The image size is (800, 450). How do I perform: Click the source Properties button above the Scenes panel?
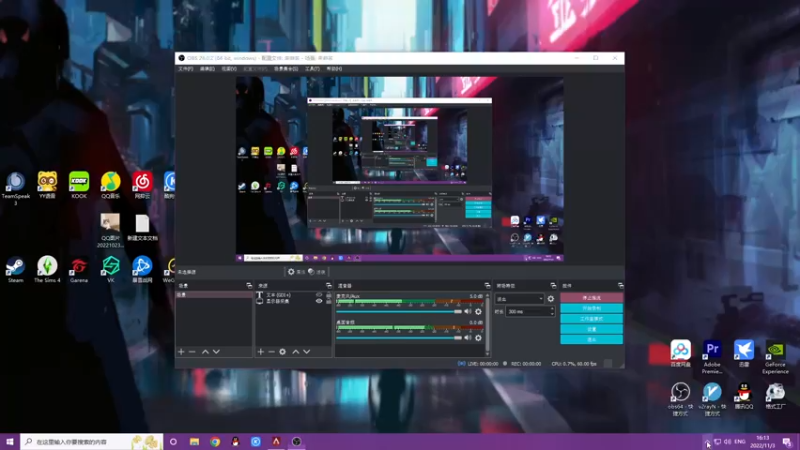coord(296,272)
